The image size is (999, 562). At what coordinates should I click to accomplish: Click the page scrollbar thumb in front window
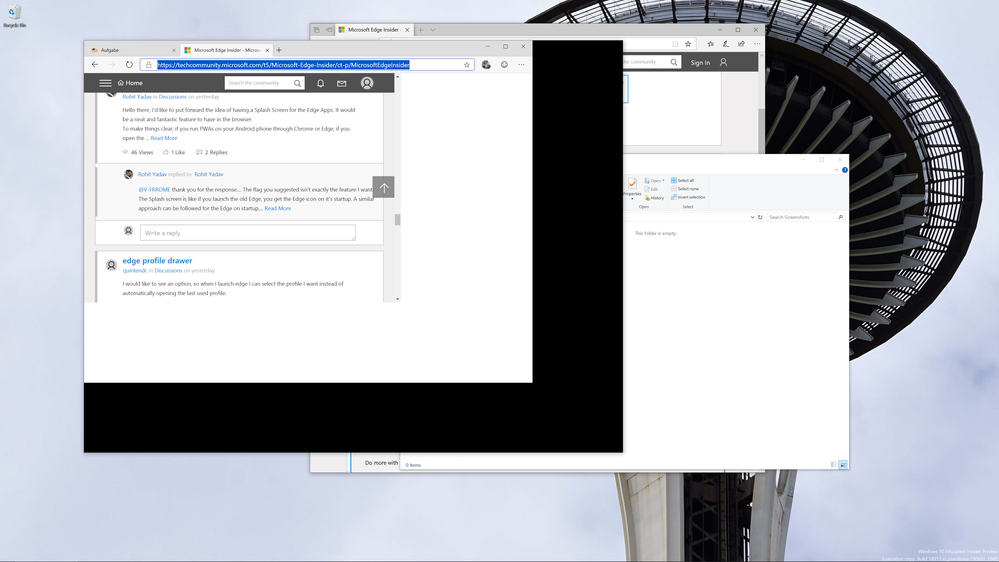click(x=398, y=220)
